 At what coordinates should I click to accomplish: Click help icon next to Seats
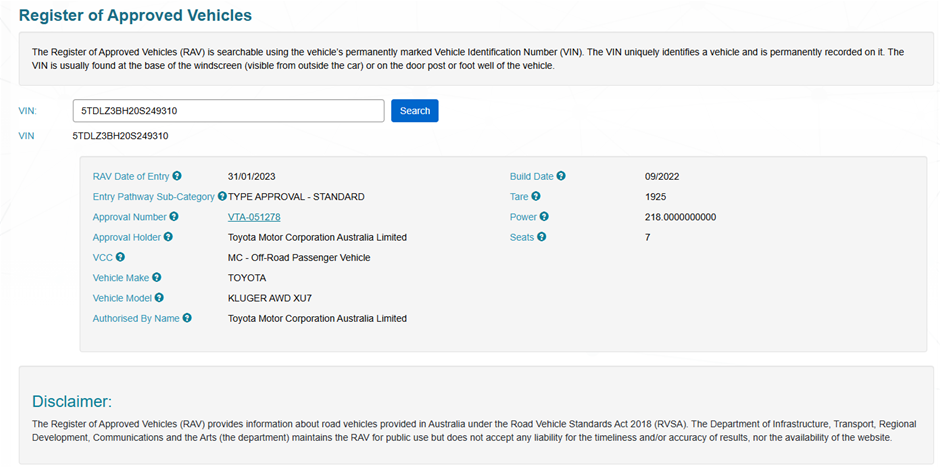click(x=541, y=237)
